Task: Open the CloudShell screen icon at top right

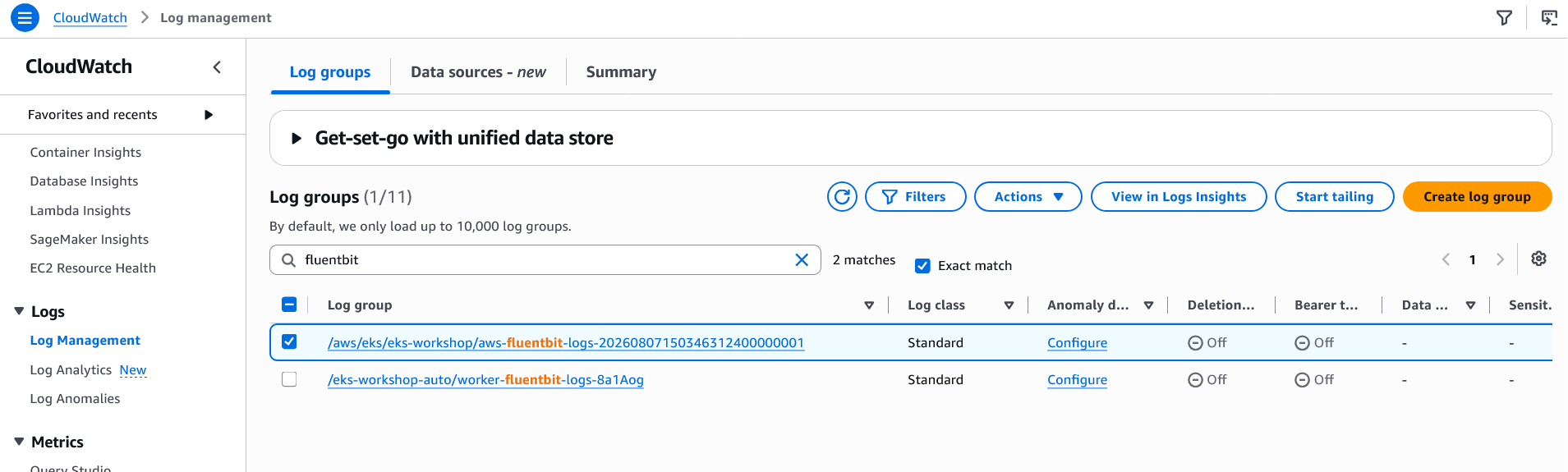Action: click(1549, 17)
